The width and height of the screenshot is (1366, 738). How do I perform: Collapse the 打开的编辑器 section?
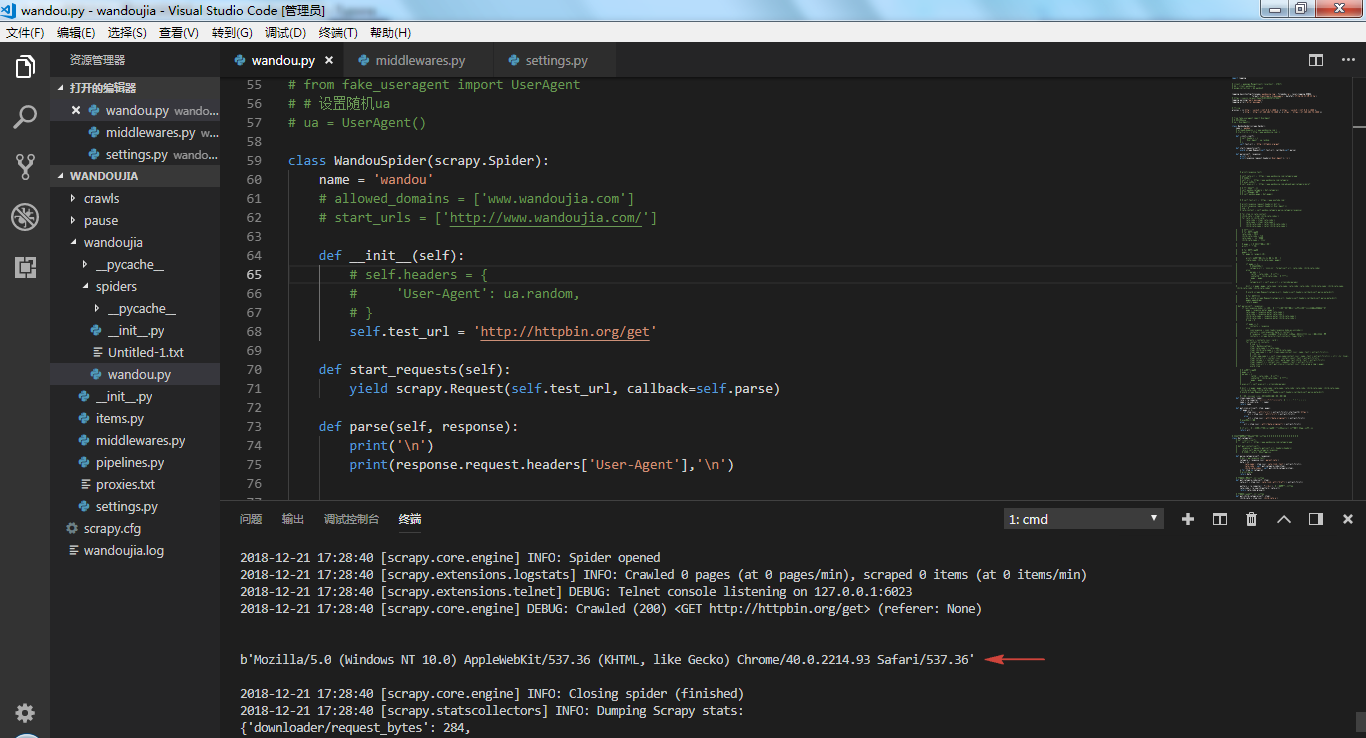(x=135, y=88)
